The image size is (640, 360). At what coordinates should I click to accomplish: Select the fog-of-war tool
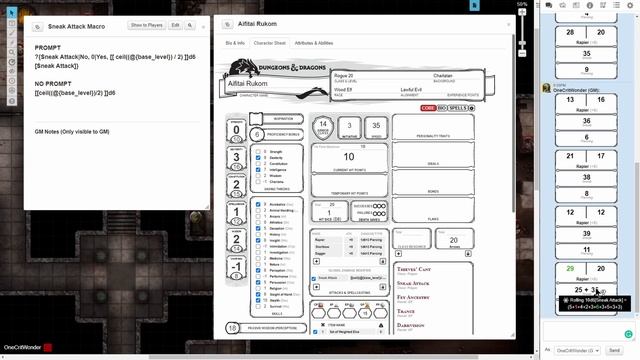(x=12, y=71)
